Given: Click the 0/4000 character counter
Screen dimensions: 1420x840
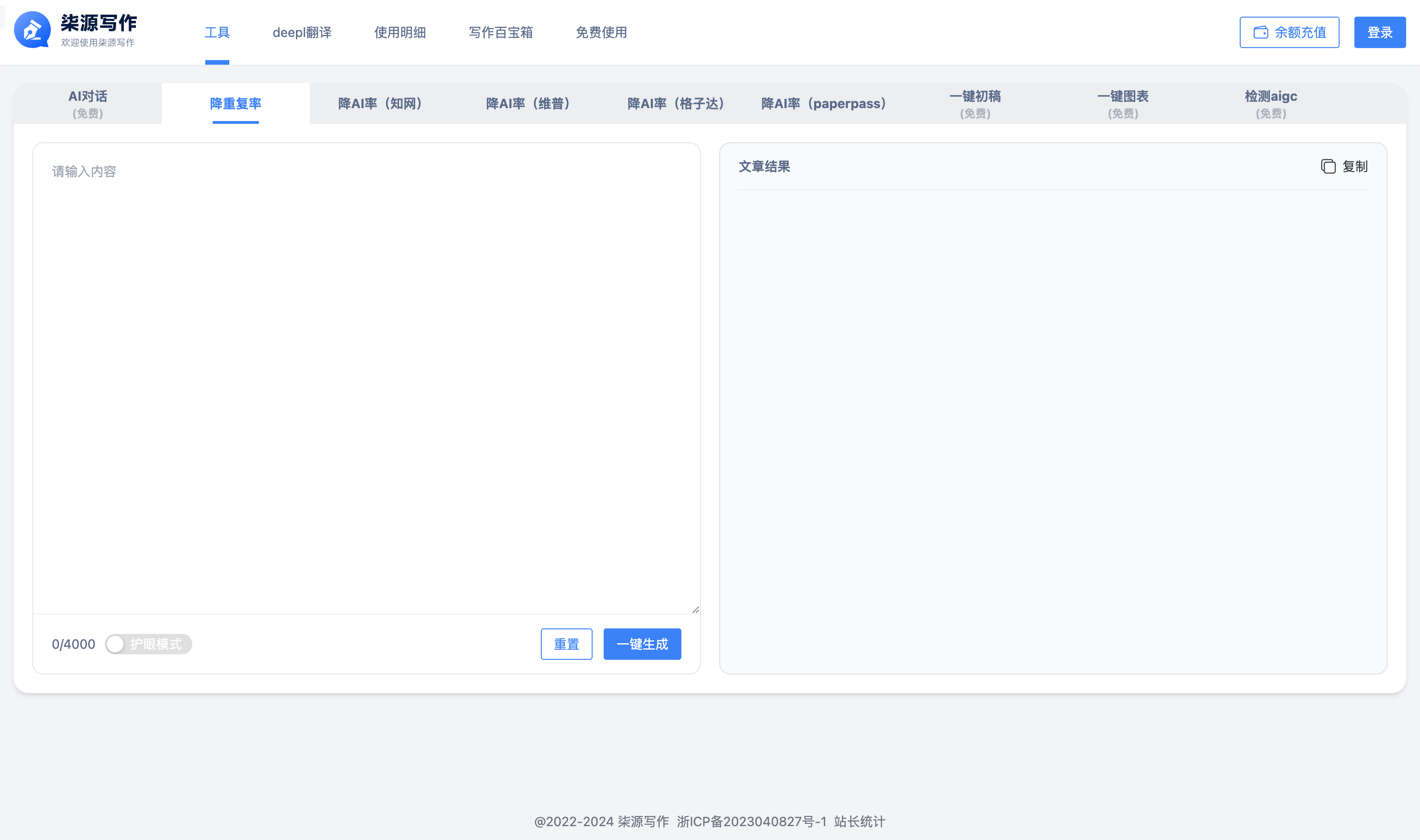Looking at the screenshot, I should pyautogui.click(x=73, y=644).
